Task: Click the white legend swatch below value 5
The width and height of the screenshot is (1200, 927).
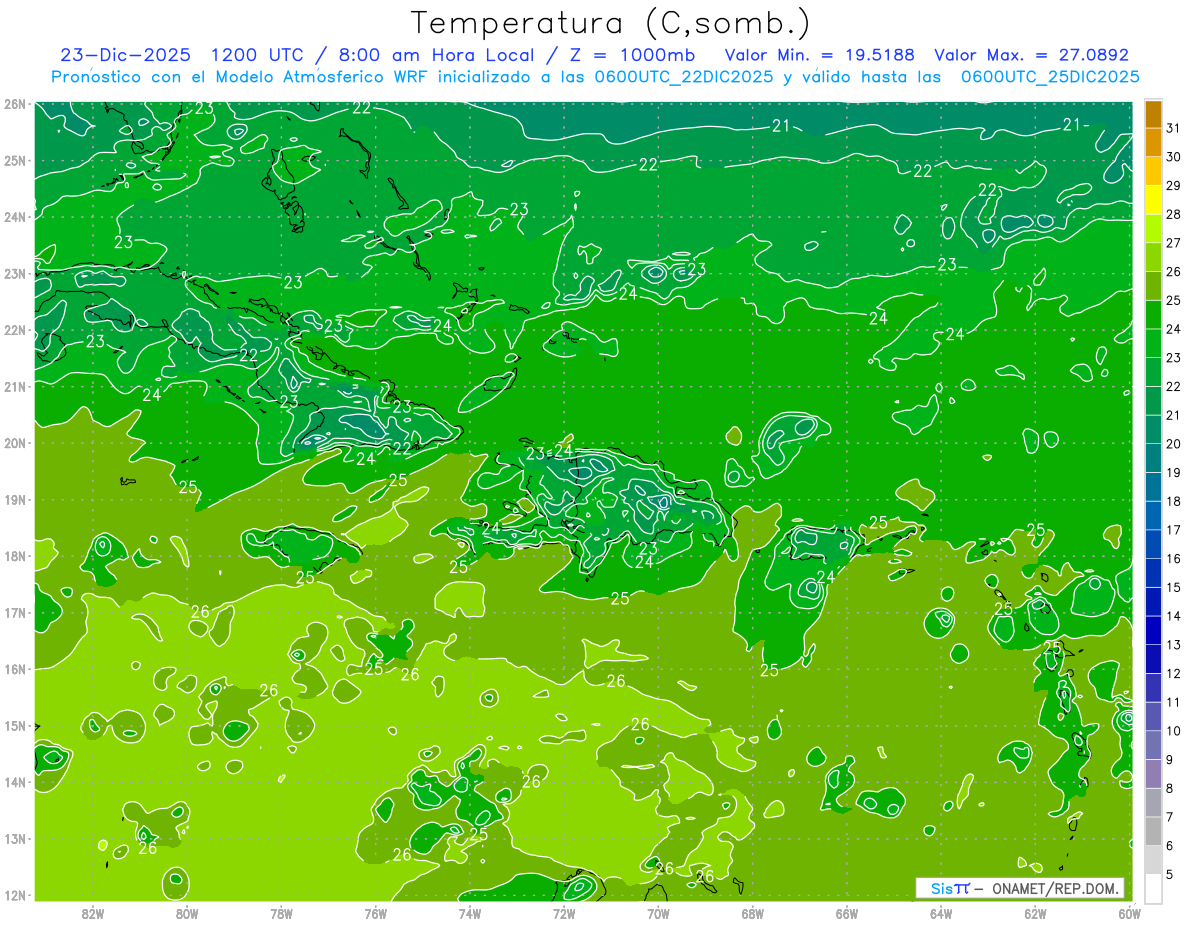Action: 1153,888
